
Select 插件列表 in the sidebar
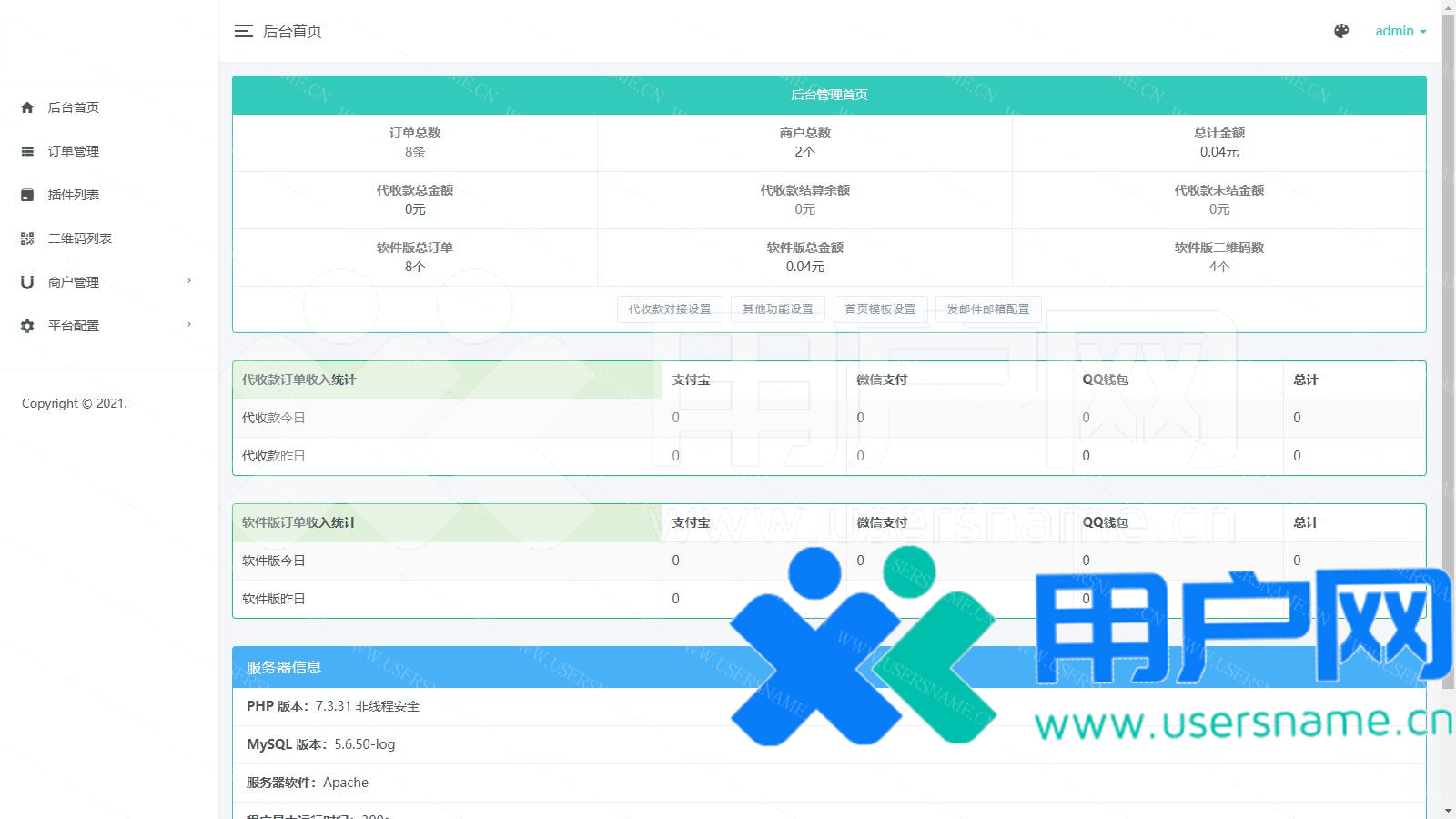tap(74, 195)
